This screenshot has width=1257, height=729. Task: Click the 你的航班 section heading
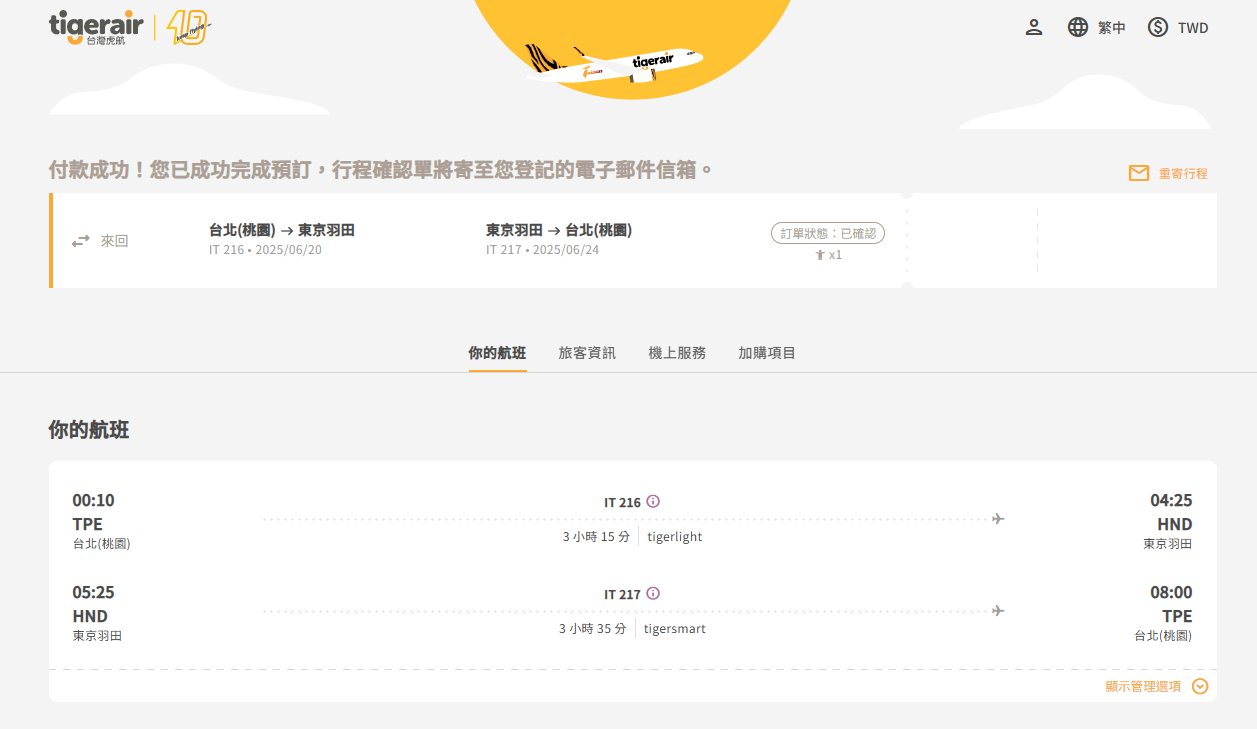[89, 431]
